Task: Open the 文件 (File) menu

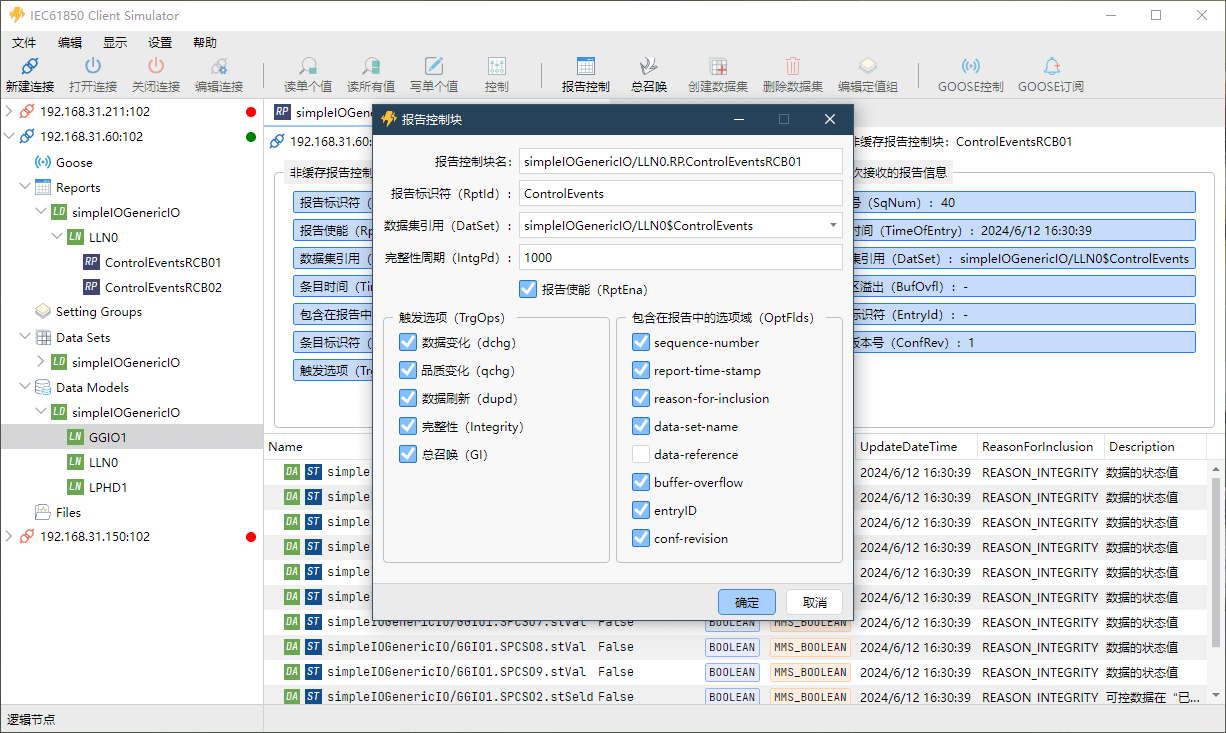Action: [24, 42]
